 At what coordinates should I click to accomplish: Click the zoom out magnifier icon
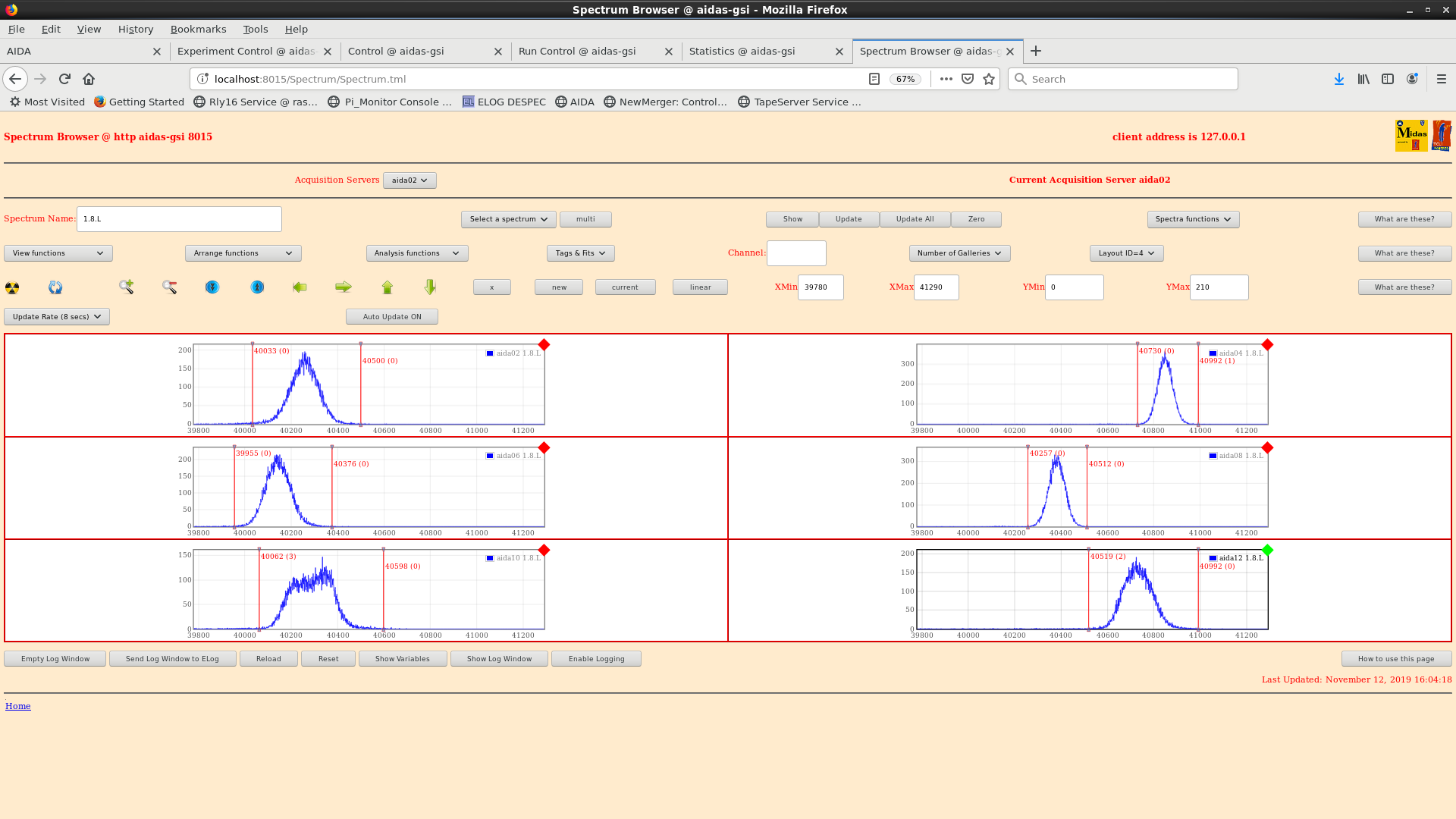pyautogui.click(x=169, y=287)
